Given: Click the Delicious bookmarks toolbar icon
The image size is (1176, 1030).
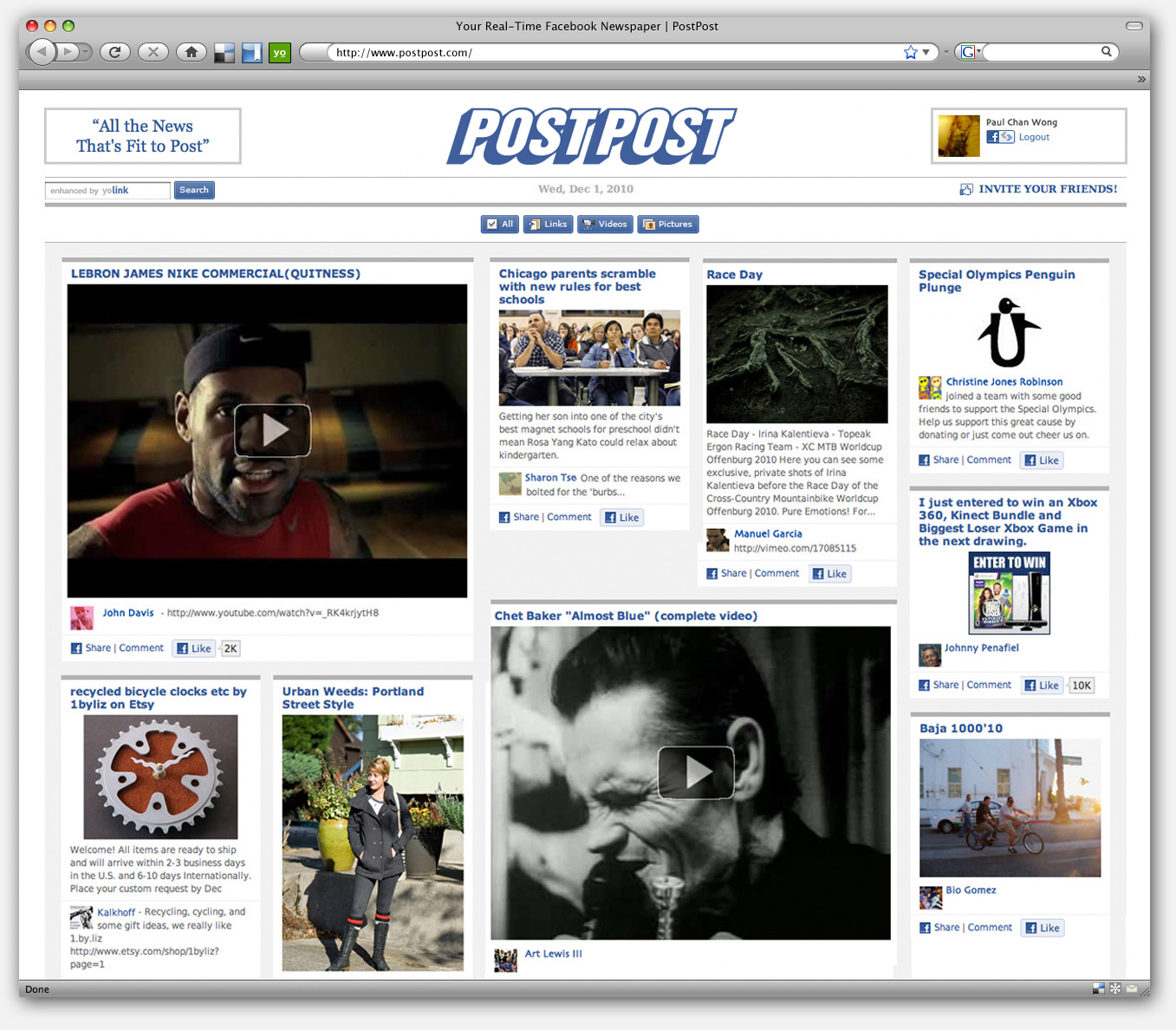Looking at the screenshot, I should (224, 53).
